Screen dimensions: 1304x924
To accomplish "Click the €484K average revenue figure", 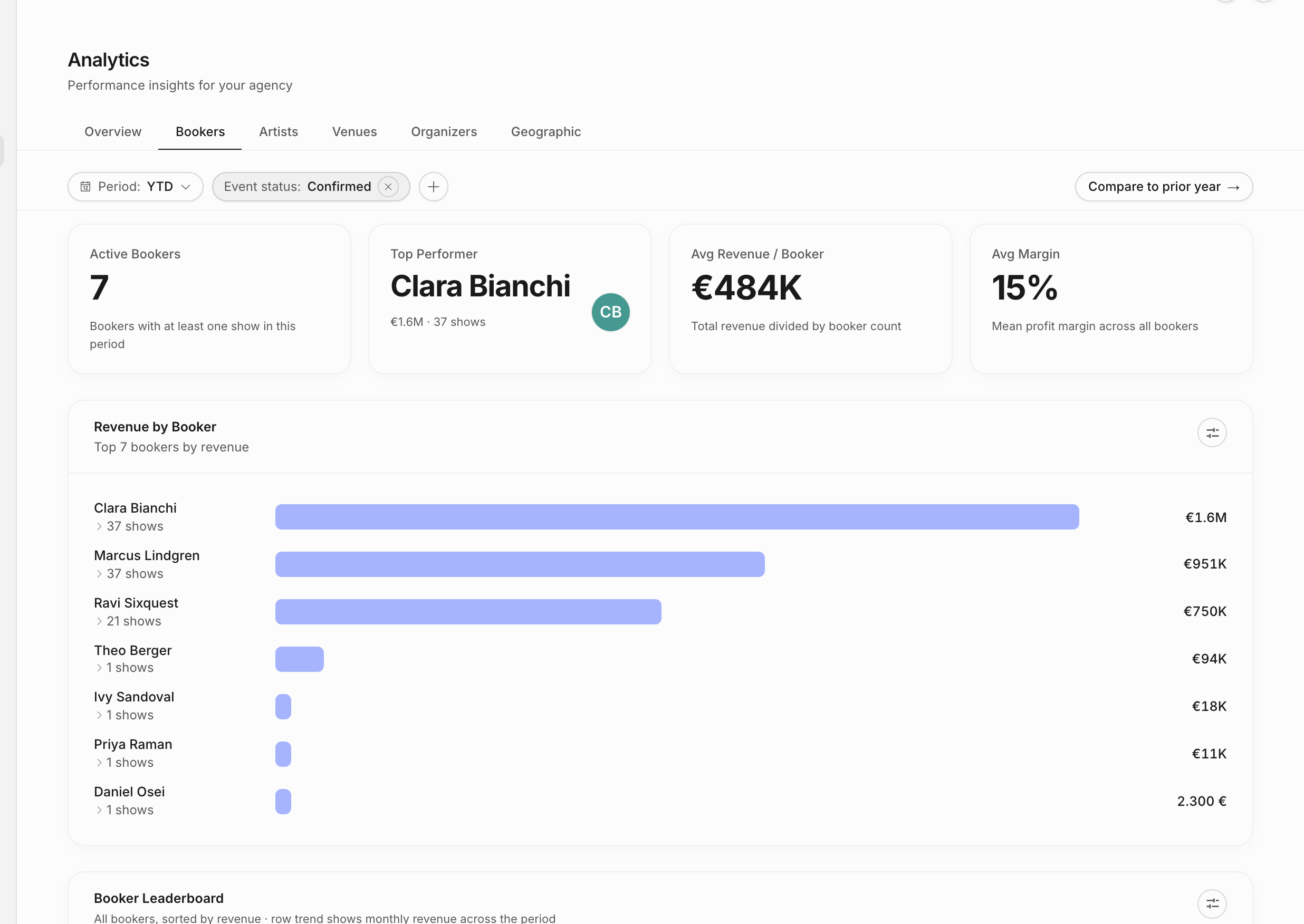I will pos(746,288).
